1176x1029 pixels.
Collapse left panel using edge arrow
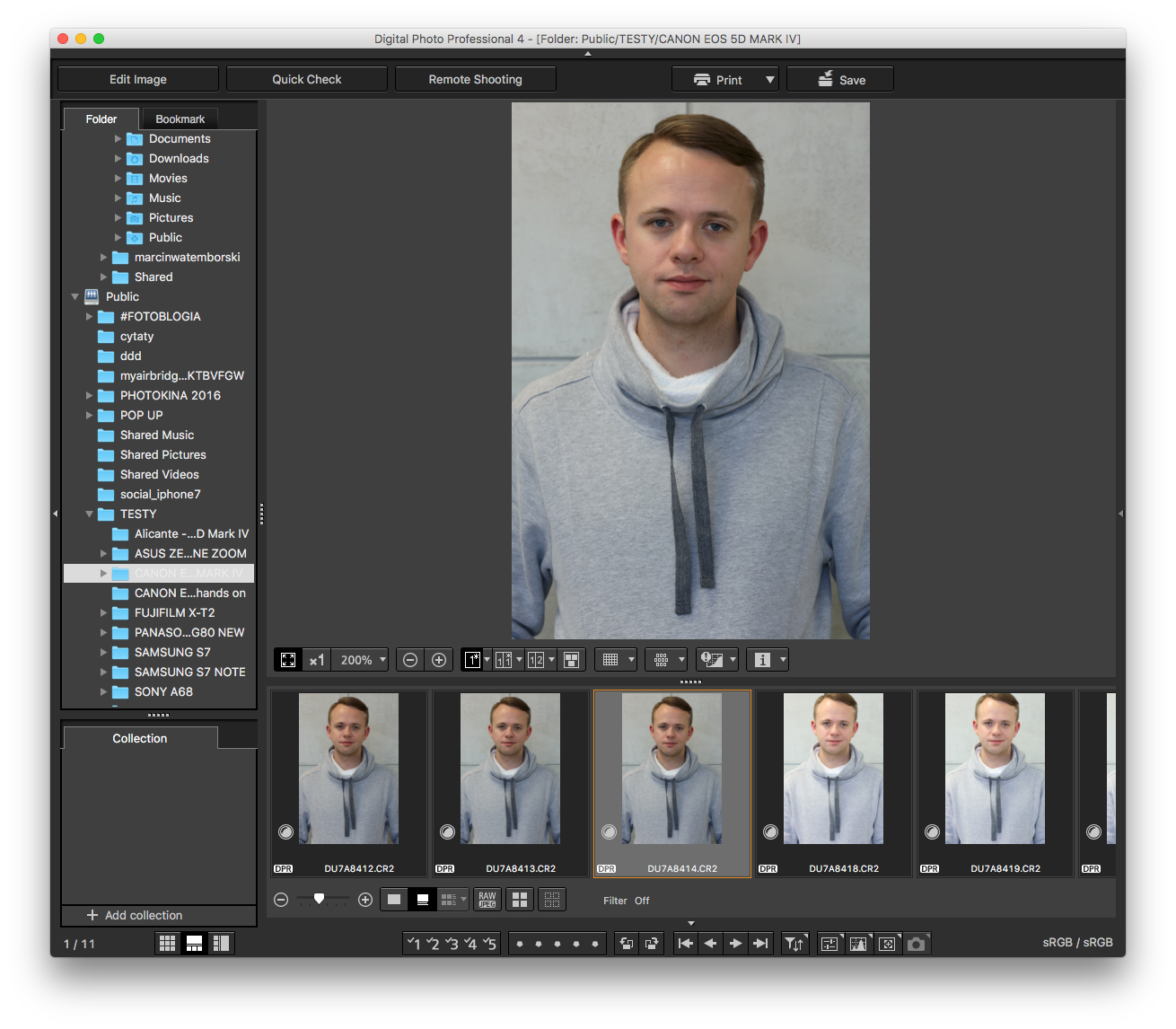(55, 514)
